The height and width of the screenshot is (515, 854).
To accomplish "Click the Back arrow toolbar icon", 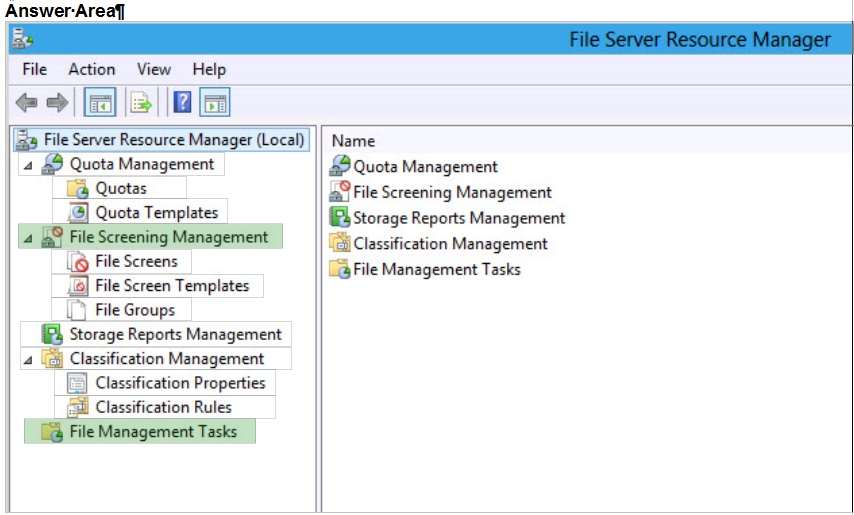I will point(26,102).
